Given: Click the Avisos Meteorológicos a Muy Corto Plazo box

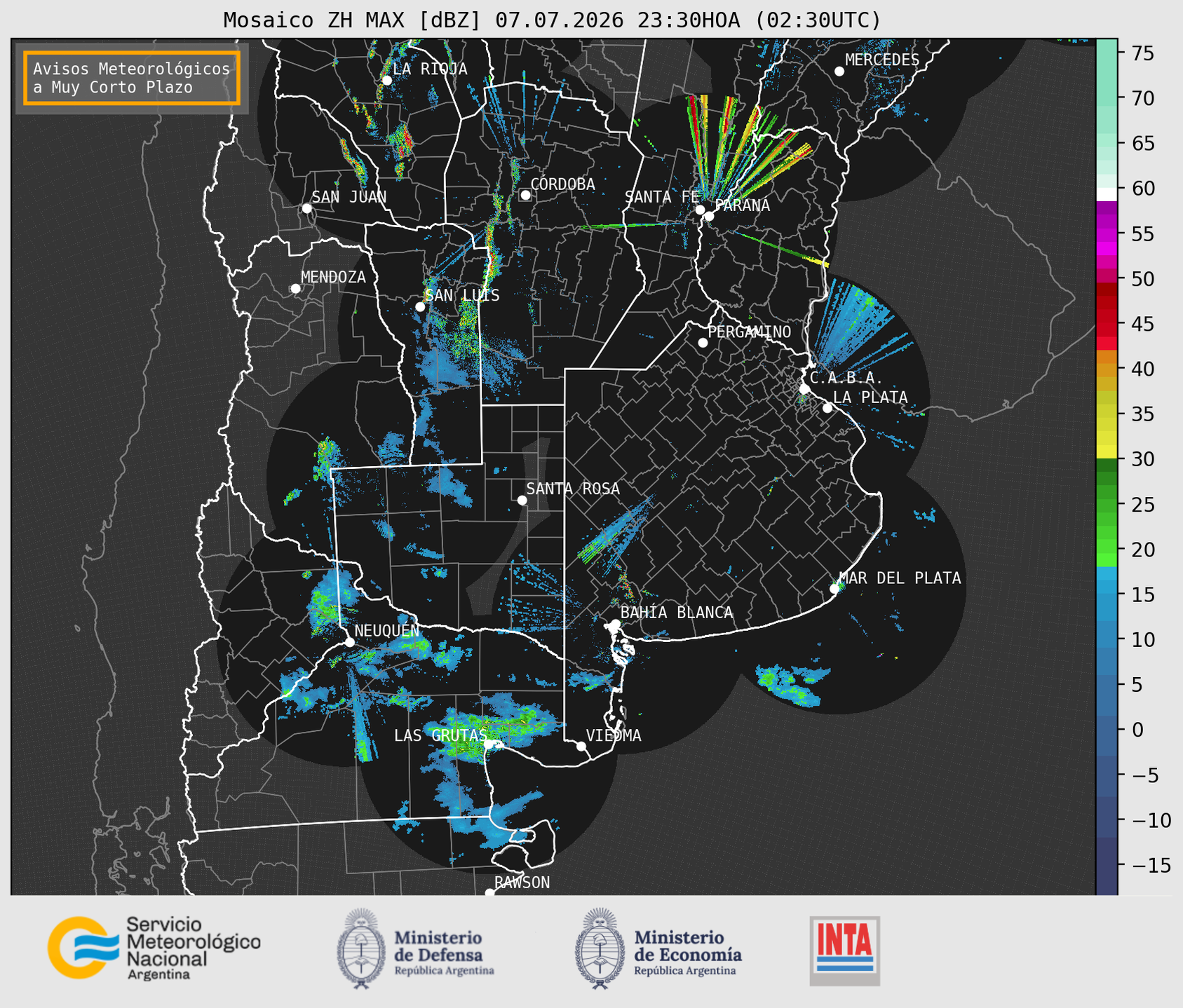Looking at the screenshot, I should (x=132, y=78).
